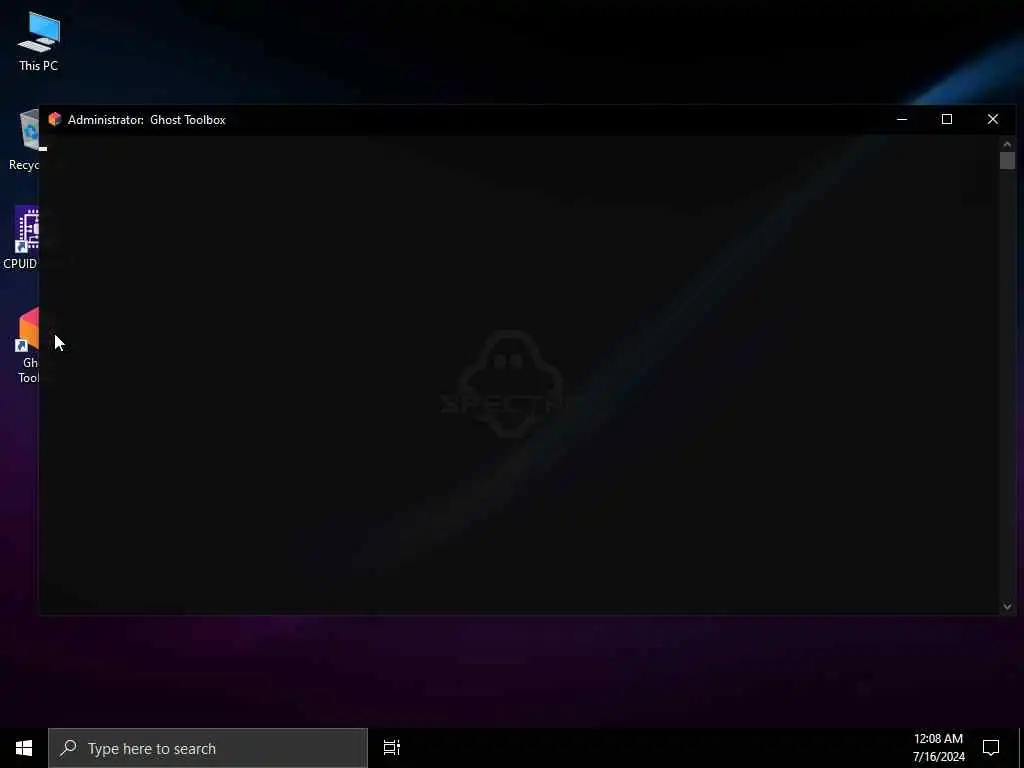The width and height of the screenshot is (1024, 768).
Task: Open the taskbar clock showing 12:08 AM
Action: tap(938, 748)
